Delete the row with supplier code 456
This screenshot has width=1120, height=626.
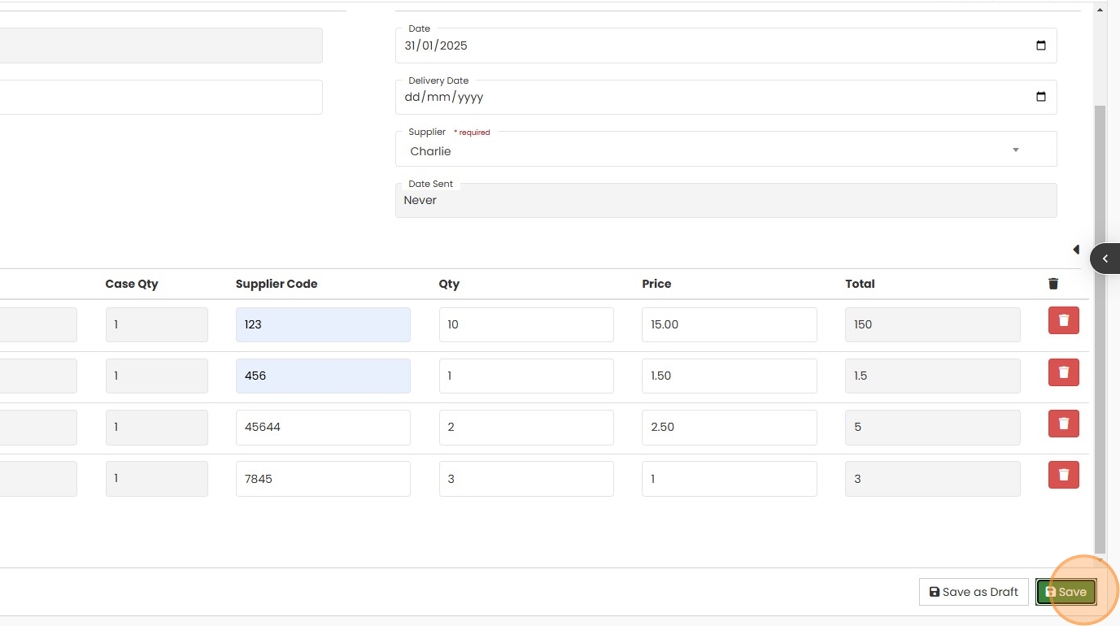(1063, 373)
